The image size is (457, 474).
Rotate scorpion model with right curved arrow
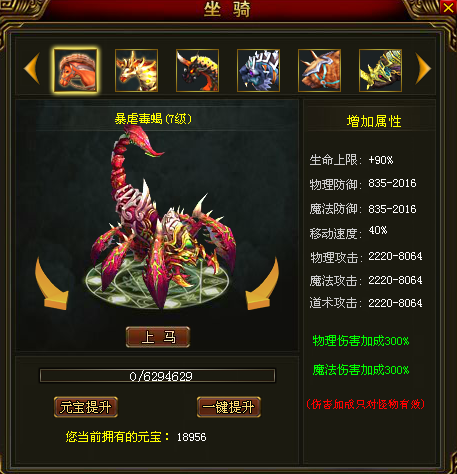(x=263, y=283)
